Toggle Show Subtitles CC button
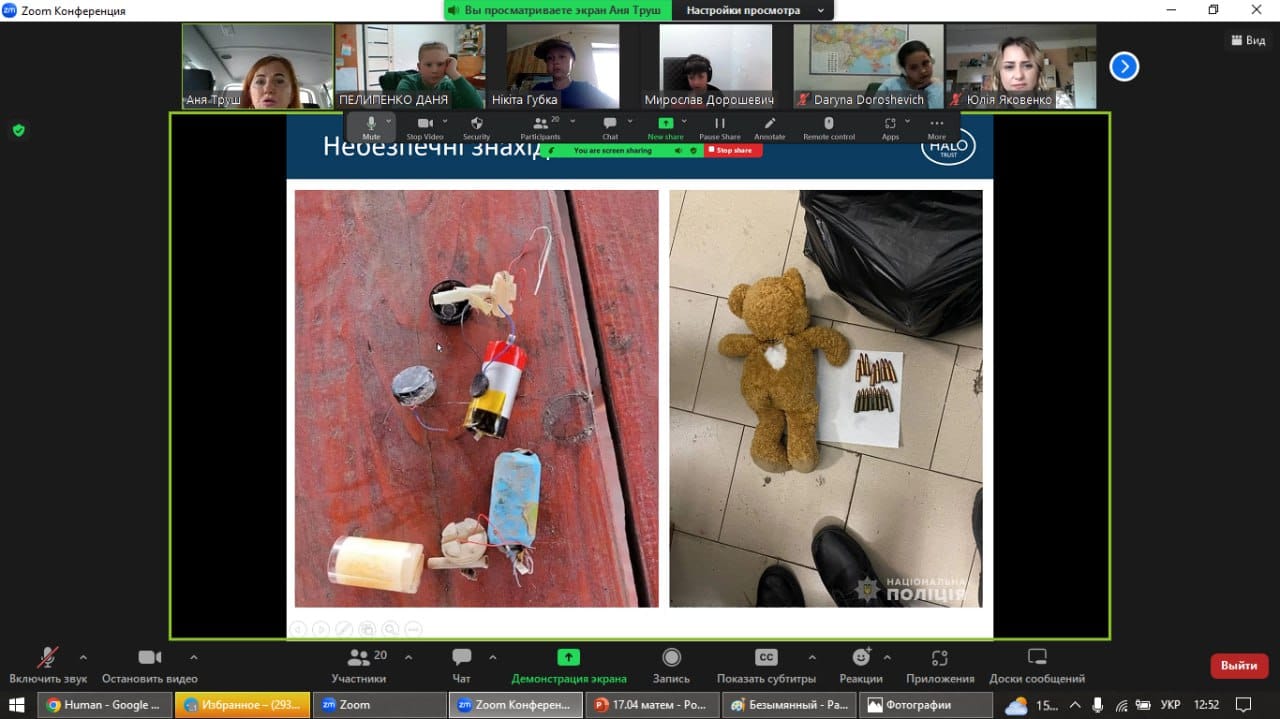1280x719 pixels. pyautogui.click(x=765, y=658)
